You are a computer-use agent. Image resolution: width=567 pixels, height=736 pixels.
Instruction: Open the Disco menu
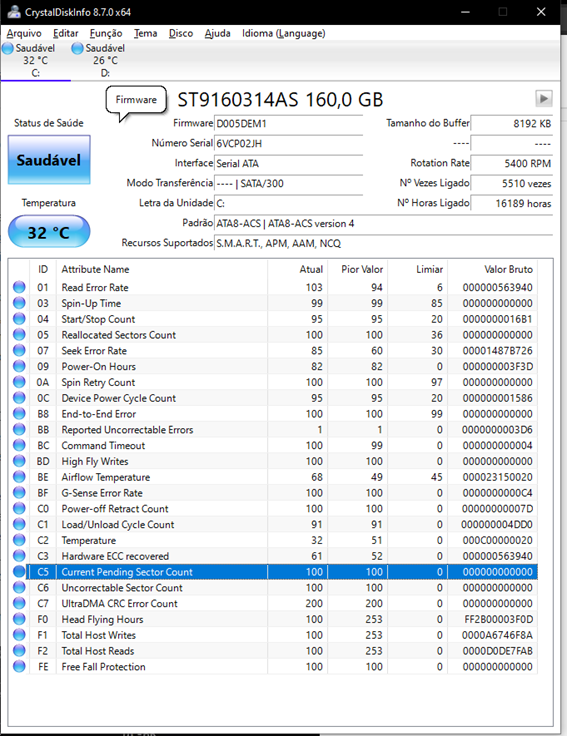pyautogui.click(x=181, y=33)
